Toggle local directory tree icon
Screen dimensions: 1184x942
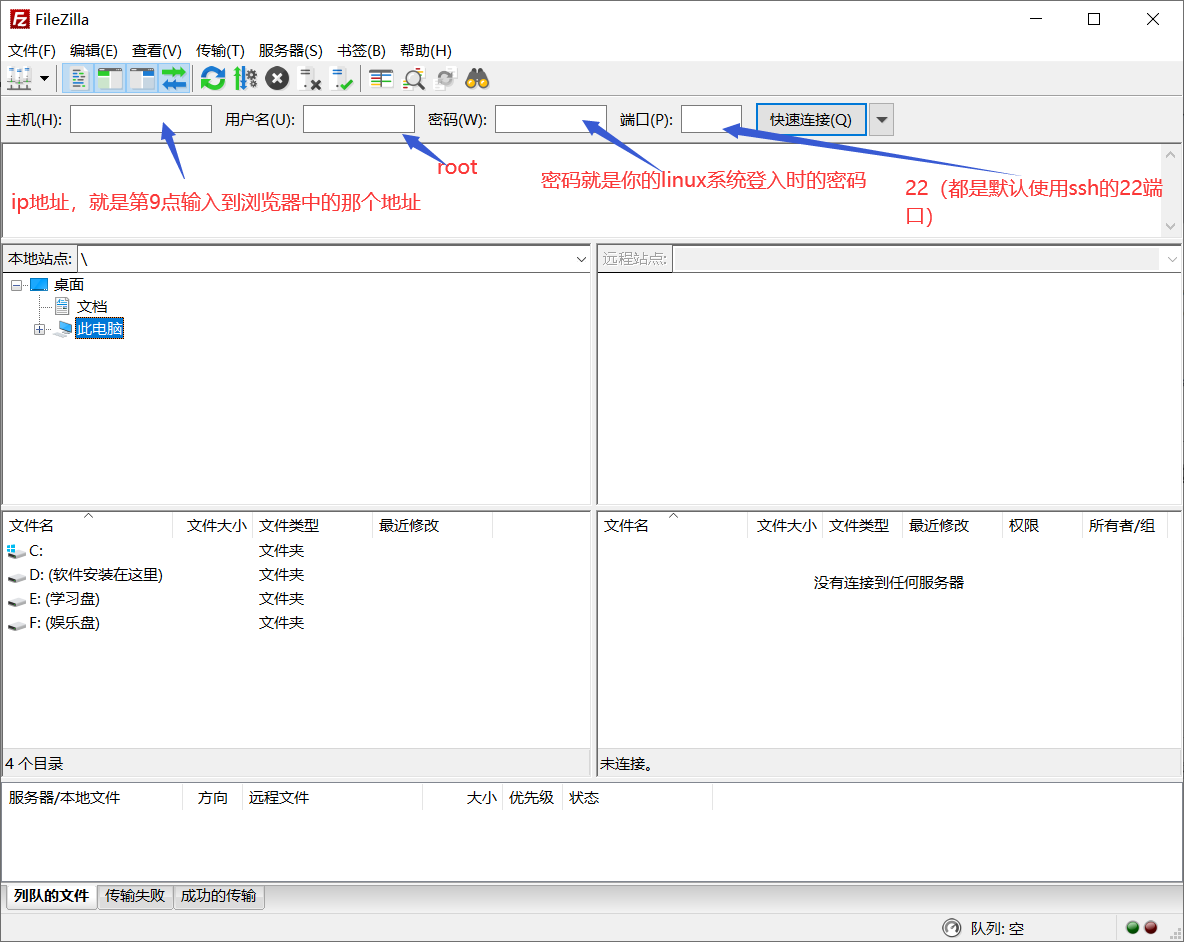click(x=110, y=78)
